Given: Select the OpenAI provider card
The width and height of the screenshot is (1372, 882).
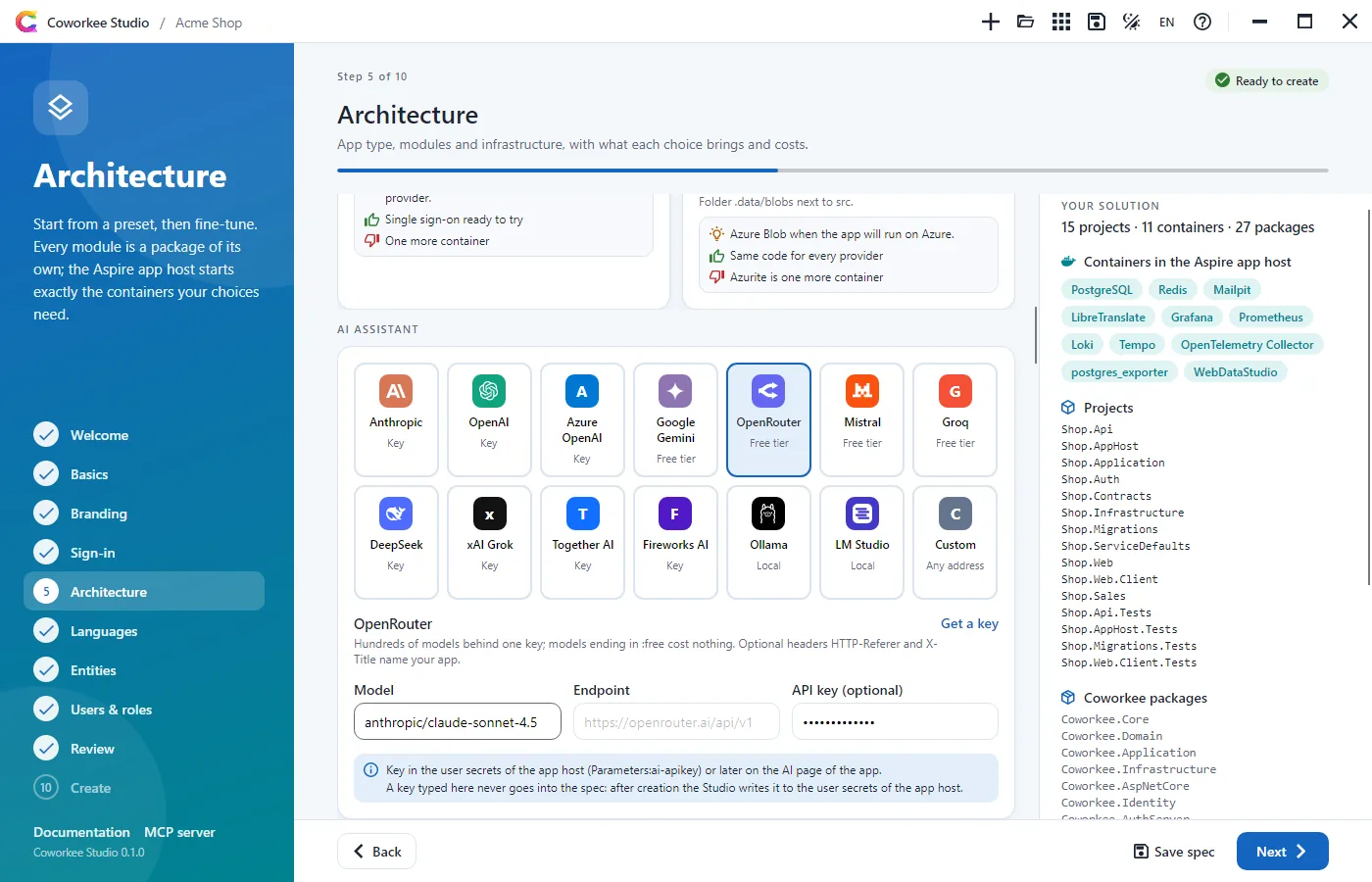Looking at the screenshot, I should point(489,419).
